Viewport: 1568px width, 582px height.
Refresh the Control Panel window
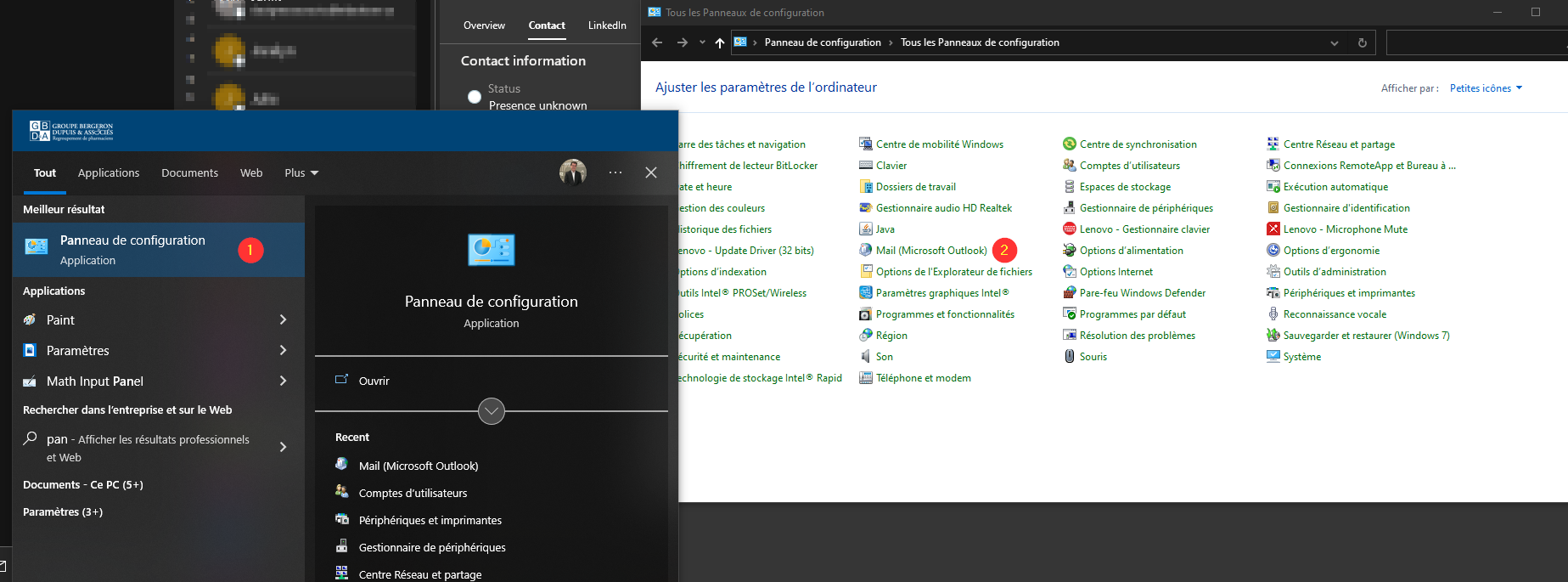pyautogui.click(x=1363, y=43)
